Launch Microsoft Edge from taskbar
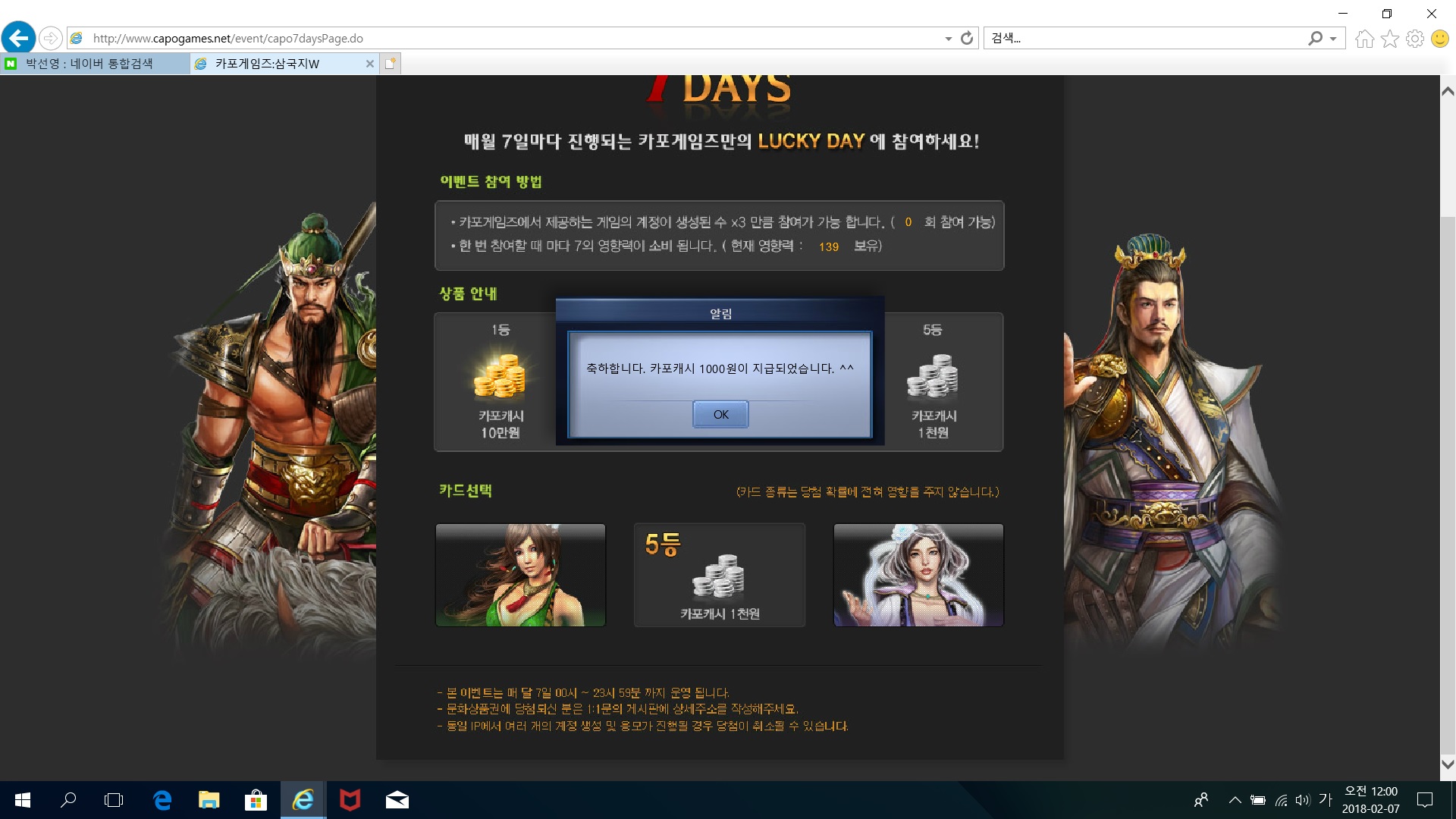Viewport: 1456px width, 819px height. [162, 800]
